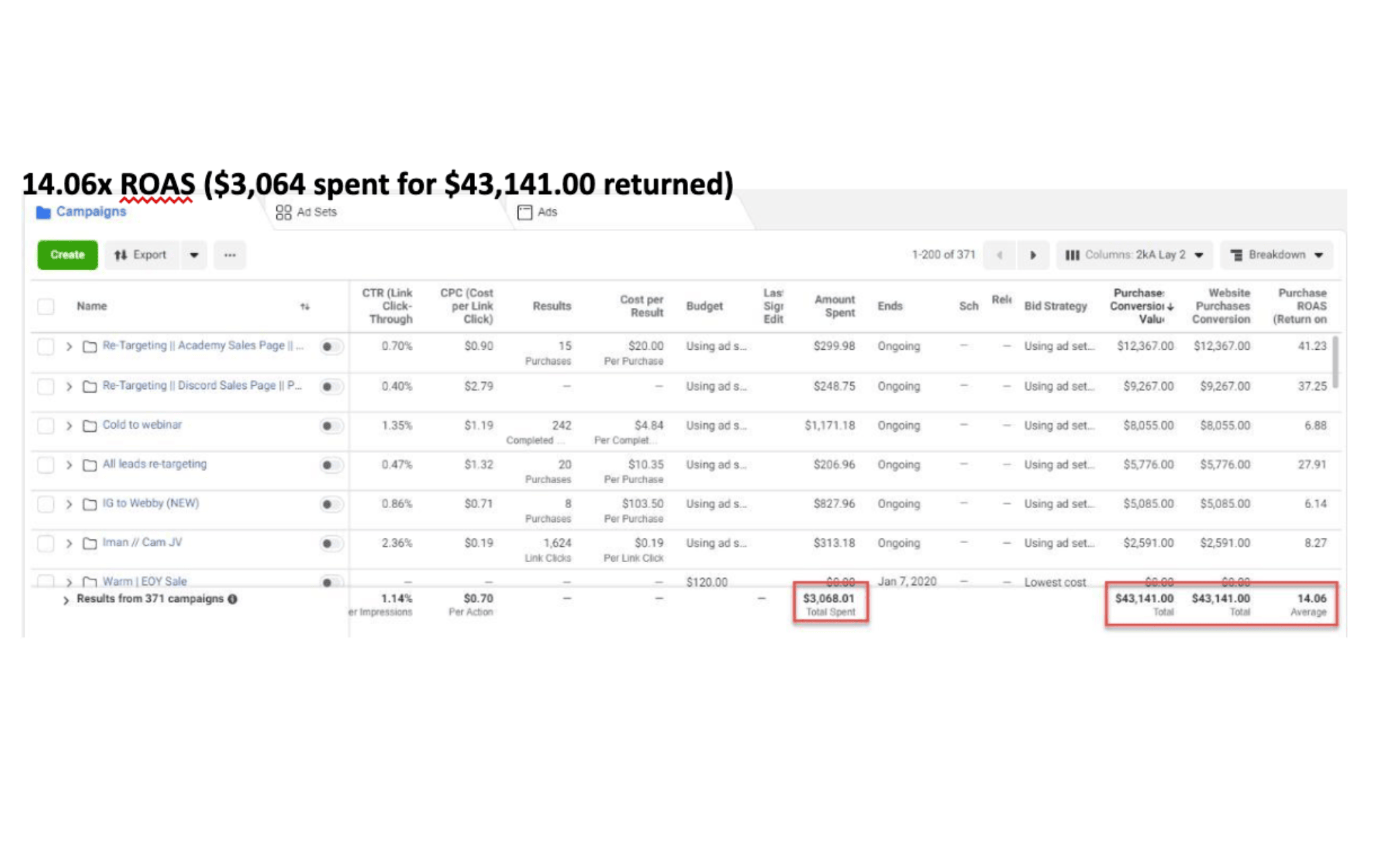Screen dimensions: 1380x868
Task: Click the three-dot more options button
Action: click(230, 255)
